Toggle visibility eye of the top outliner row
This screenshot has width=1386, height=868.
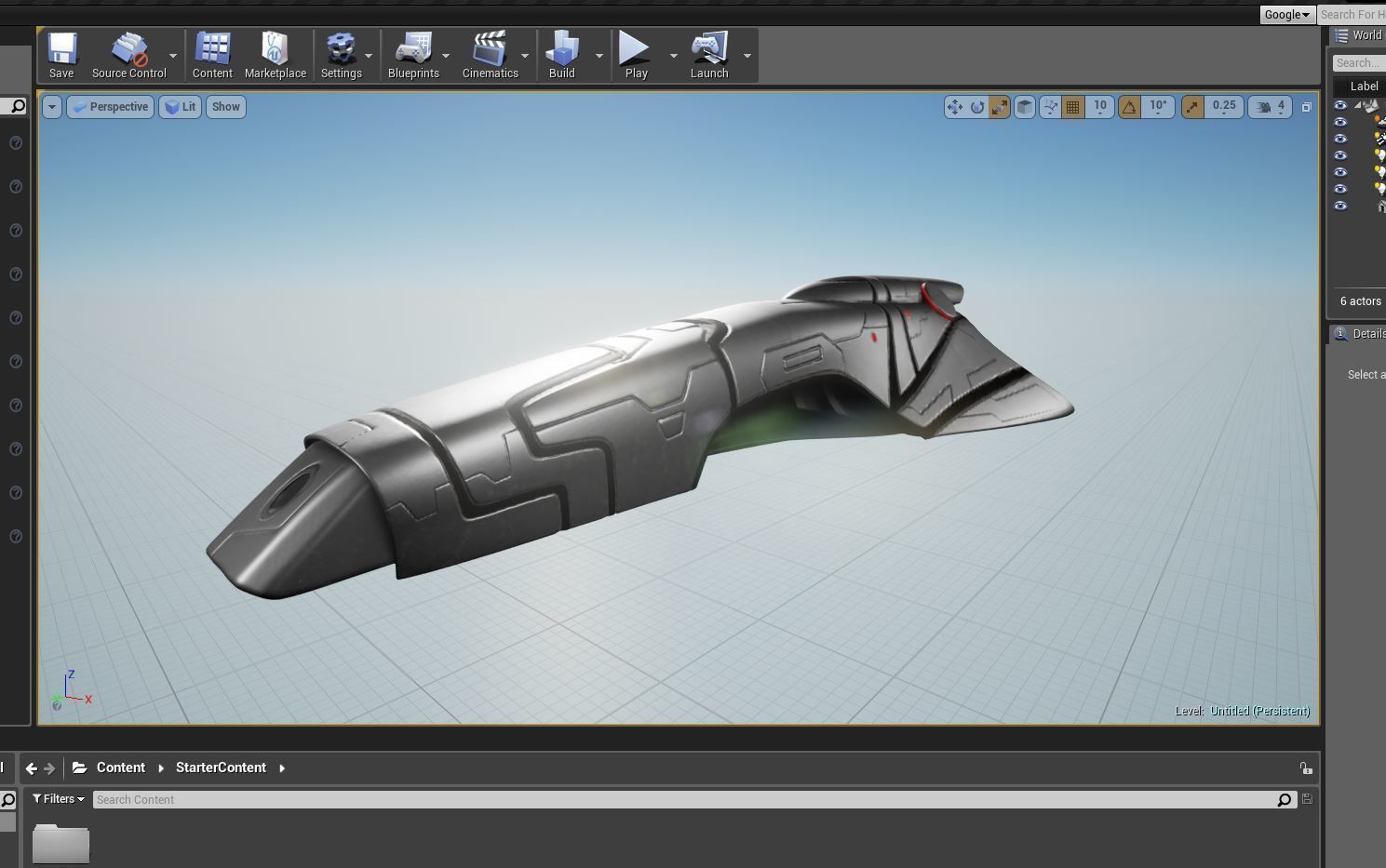click(1340, 105)
